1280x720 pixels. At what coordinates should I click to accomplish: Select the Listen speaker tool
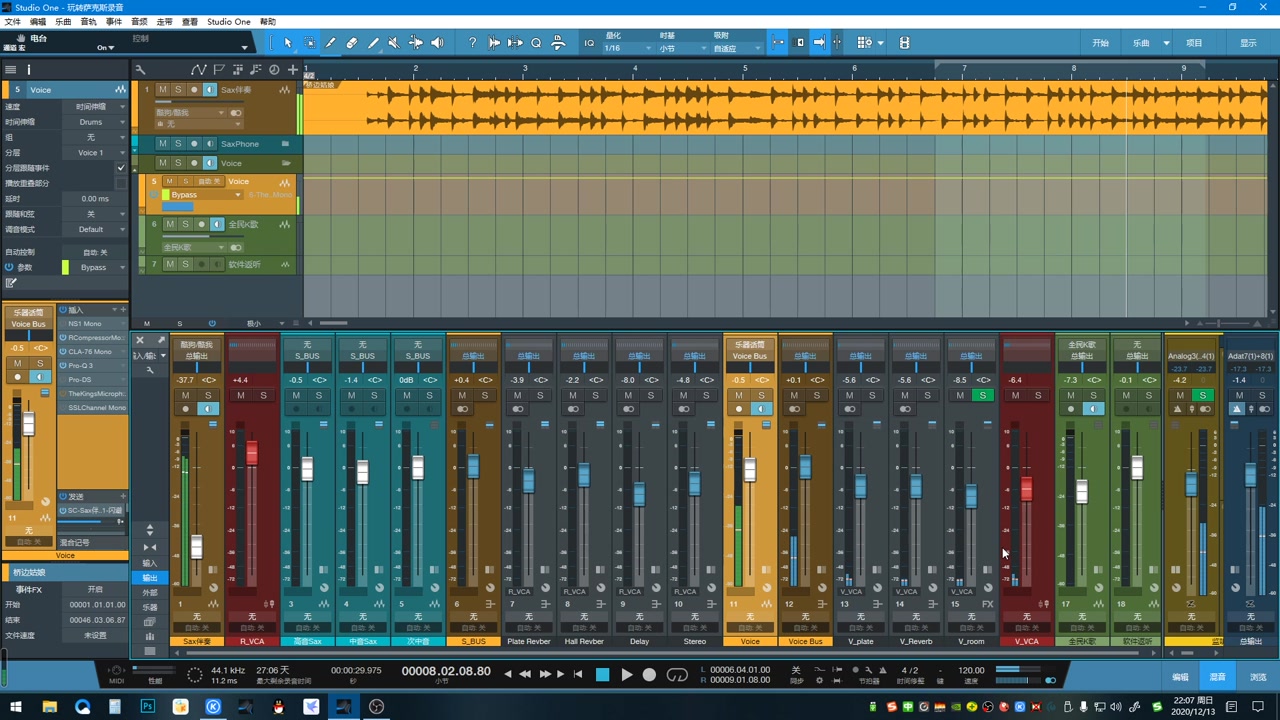[437, 43]
